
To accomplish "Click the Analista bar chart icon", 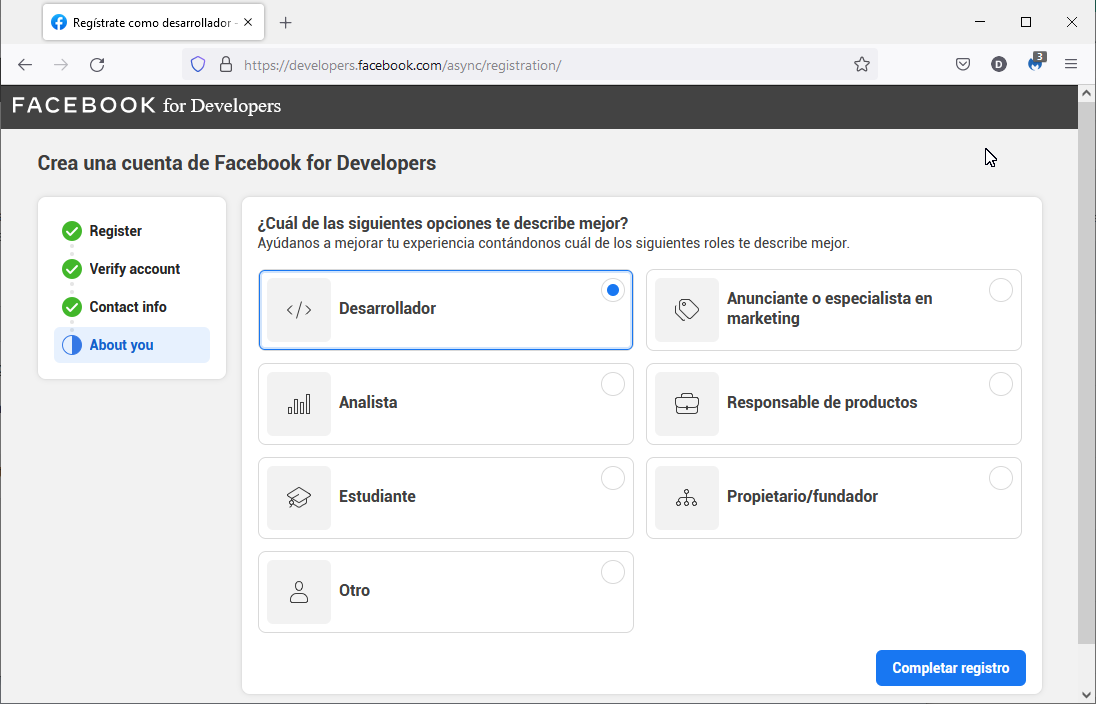I will [x=299, y=404].
